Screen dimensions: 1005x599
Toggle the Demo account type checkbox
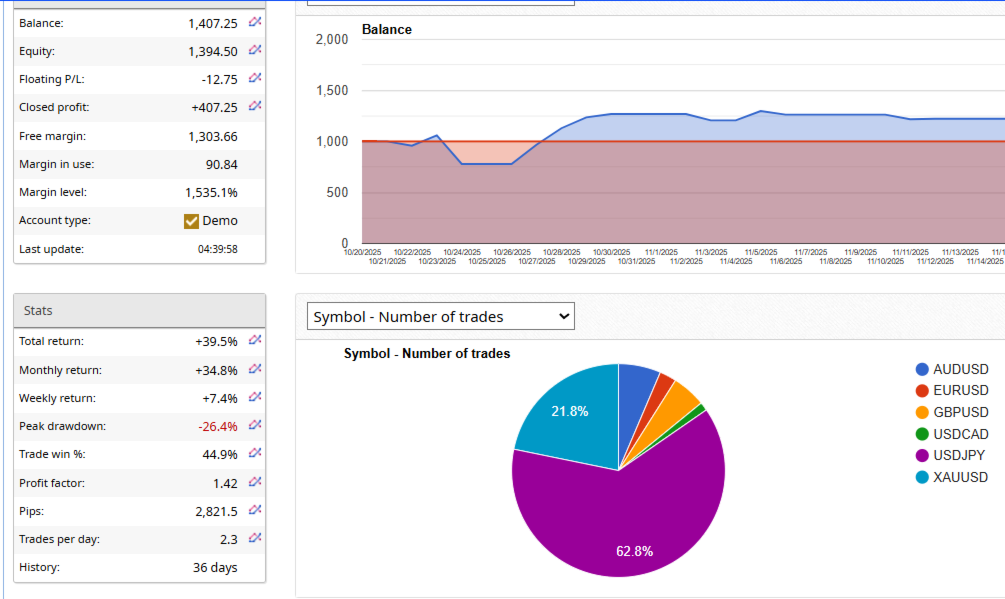[x=191, y=221]
